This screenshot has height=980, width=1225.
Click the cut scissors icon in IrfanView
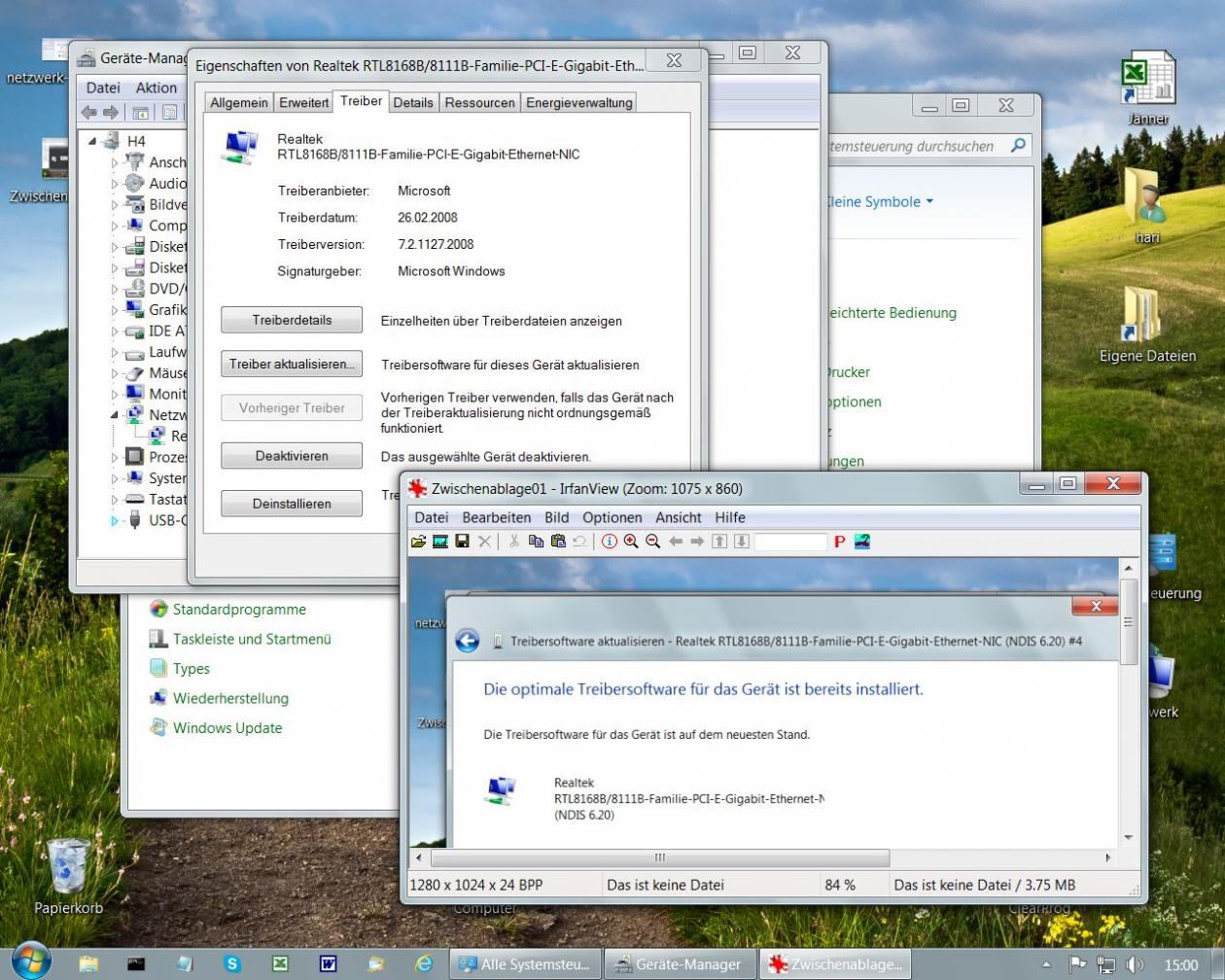514,542
